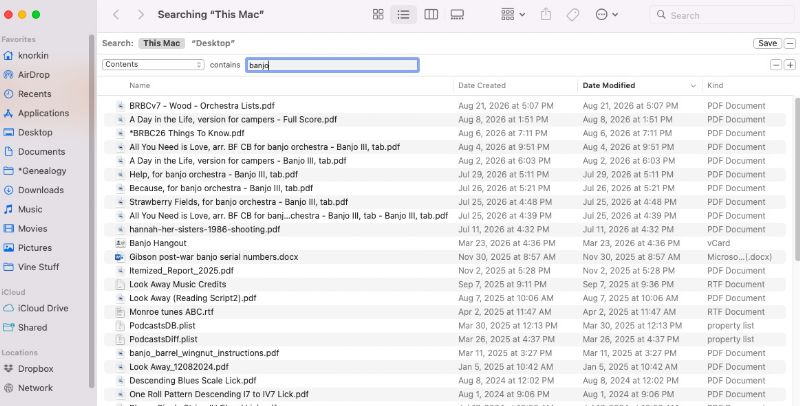Open the Action ellipsis menu
The width and height of the screenshot is (800, 406).
coord(607,15)
